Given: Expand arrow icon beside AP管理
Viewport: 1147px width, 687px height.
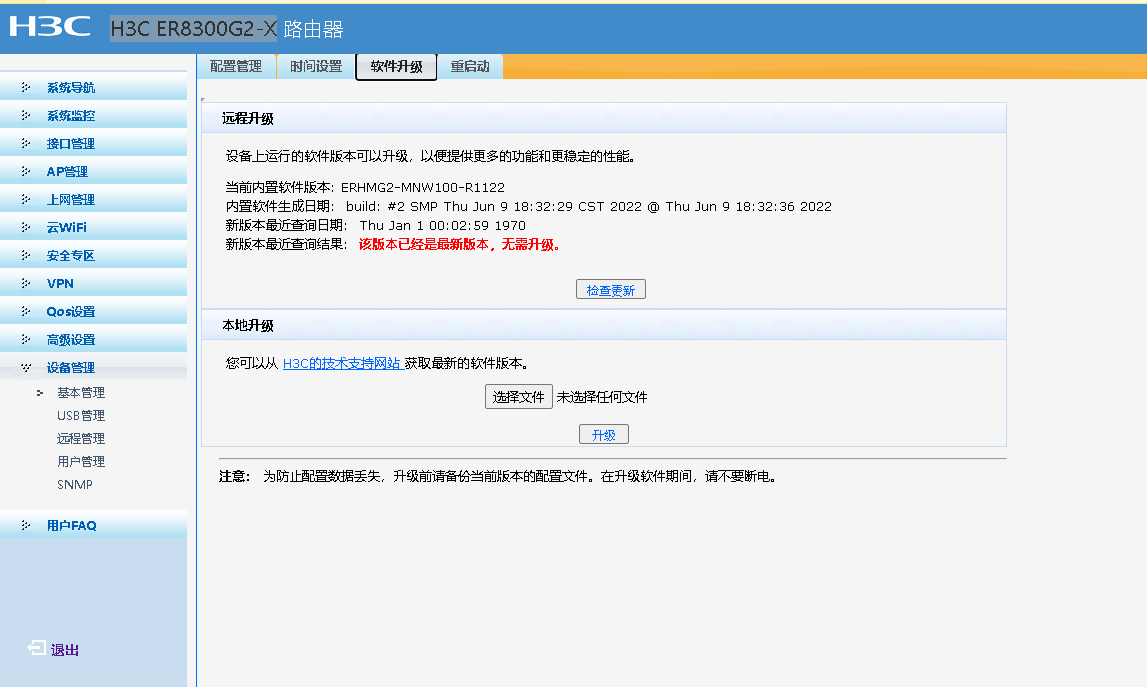Looking at the screenshot, I should point(26,170).
